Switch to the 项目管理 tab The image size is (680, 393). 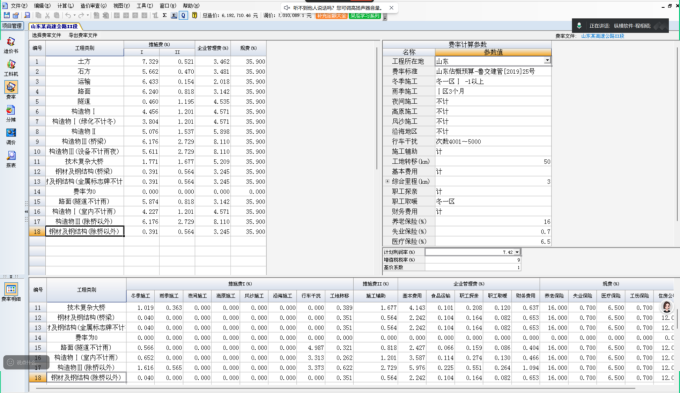[12, 26]
